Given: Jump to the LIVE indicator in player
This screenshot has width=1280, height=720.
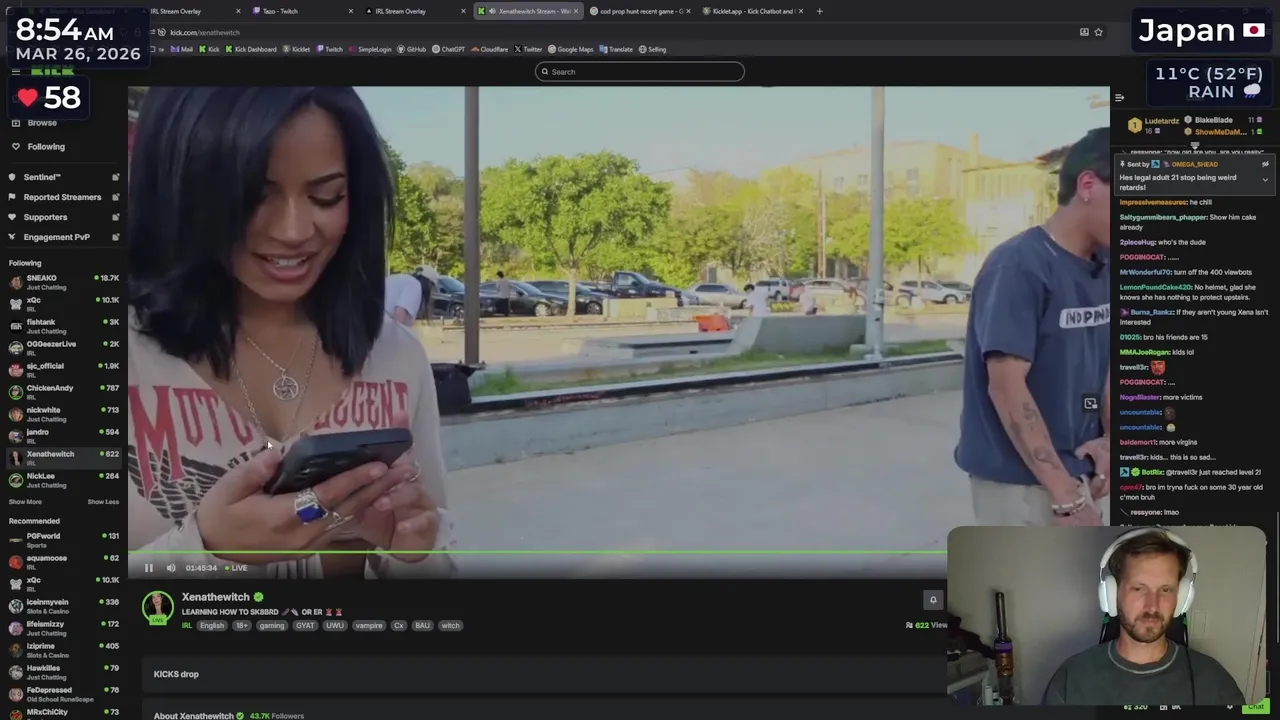Looking at the screenshot, I should (236, 568).
